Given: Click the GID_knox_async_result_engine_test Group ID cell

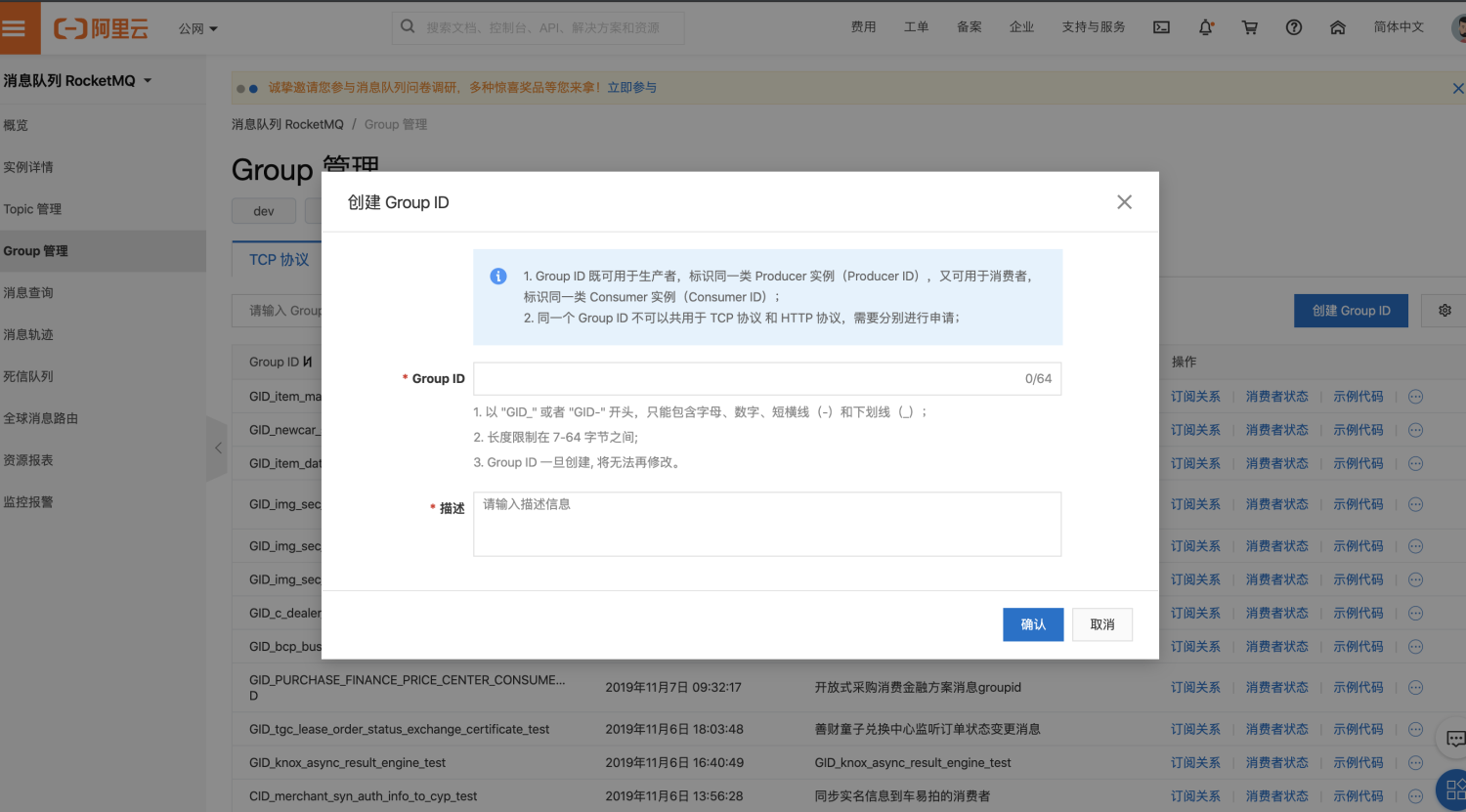Looking at the screenshot, I should pos(347,763).
